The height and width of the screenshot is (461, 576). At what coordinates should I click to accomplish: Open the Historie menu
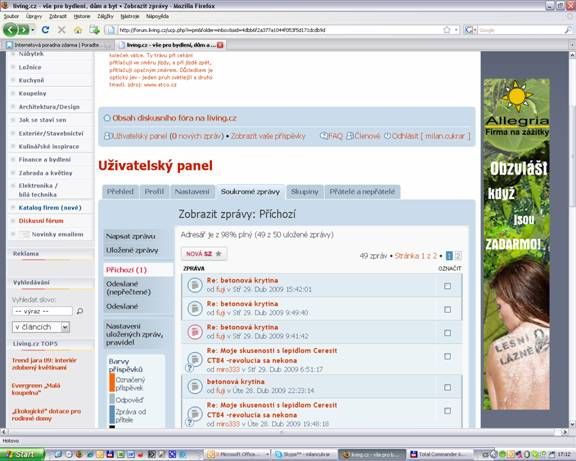(82, 16)
